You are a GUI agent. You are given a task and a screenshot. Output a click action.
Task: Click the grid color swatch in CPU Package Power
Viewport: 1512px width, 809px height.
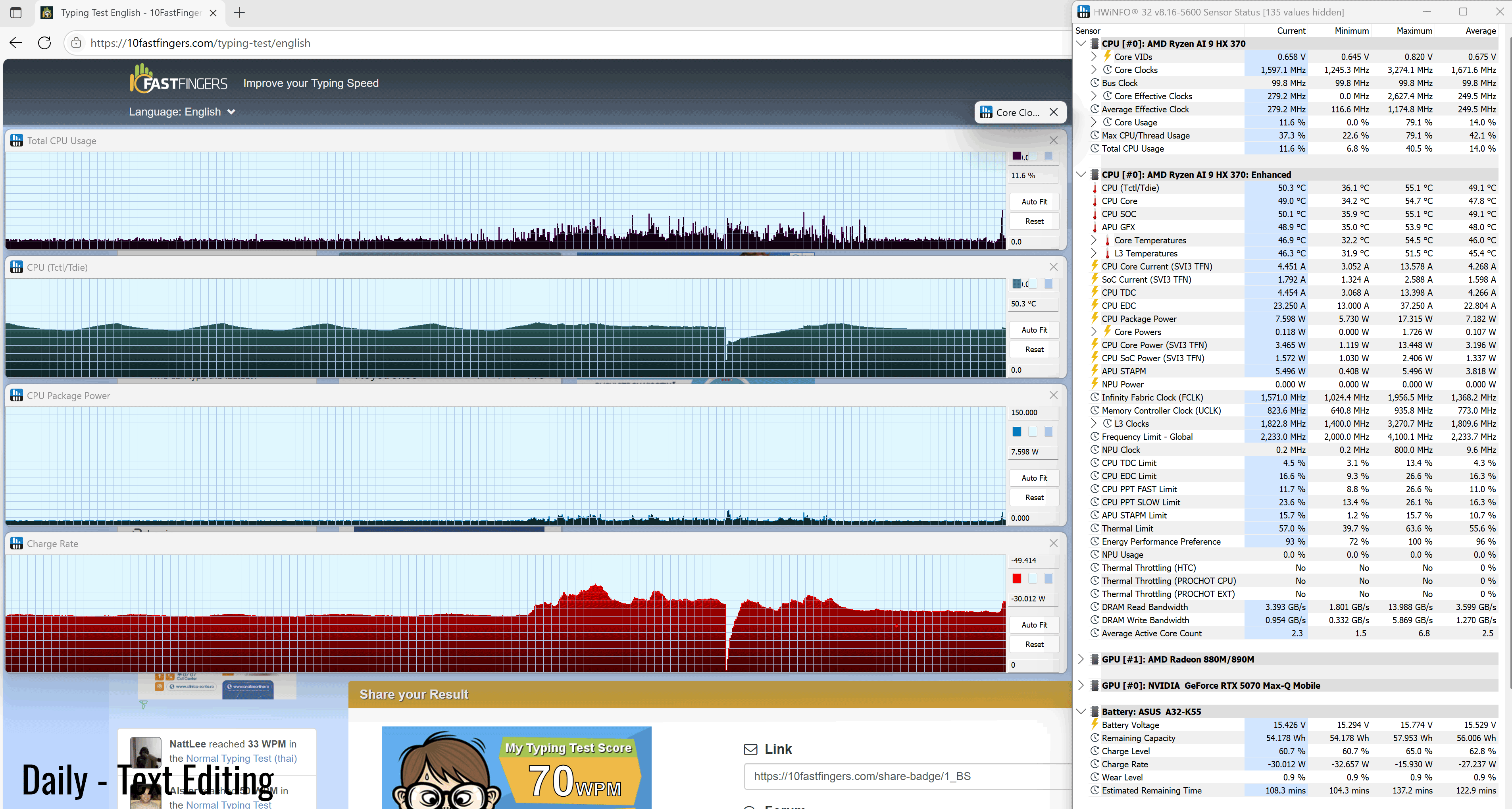tap(1048, 431)
